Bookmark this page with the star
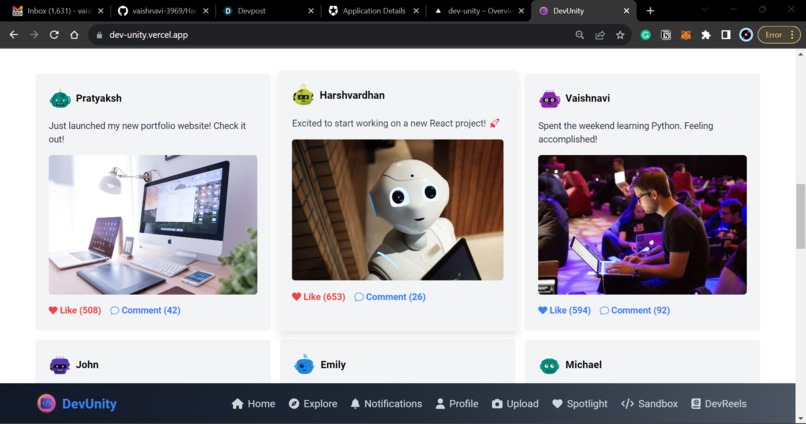 click(x=620, y=35)
